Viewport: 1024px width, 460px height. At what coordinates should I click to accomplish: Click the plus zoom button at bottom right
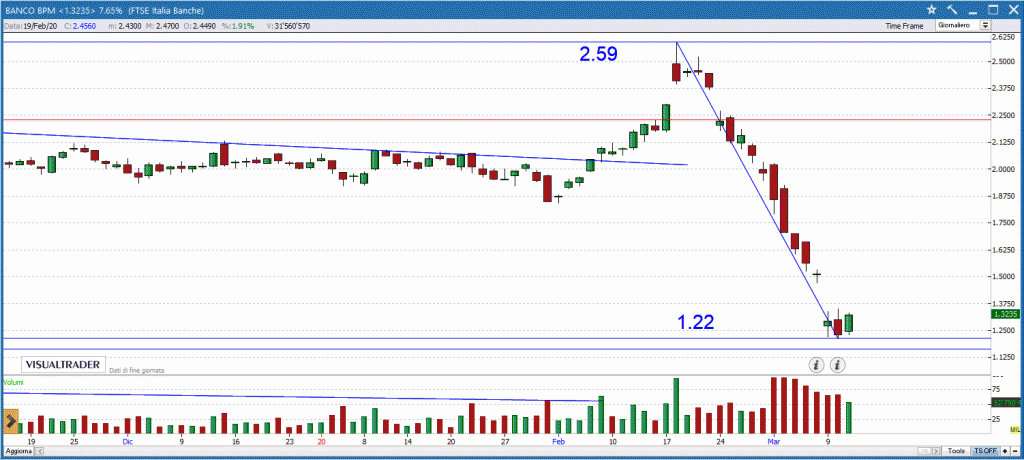[1005, 451]
